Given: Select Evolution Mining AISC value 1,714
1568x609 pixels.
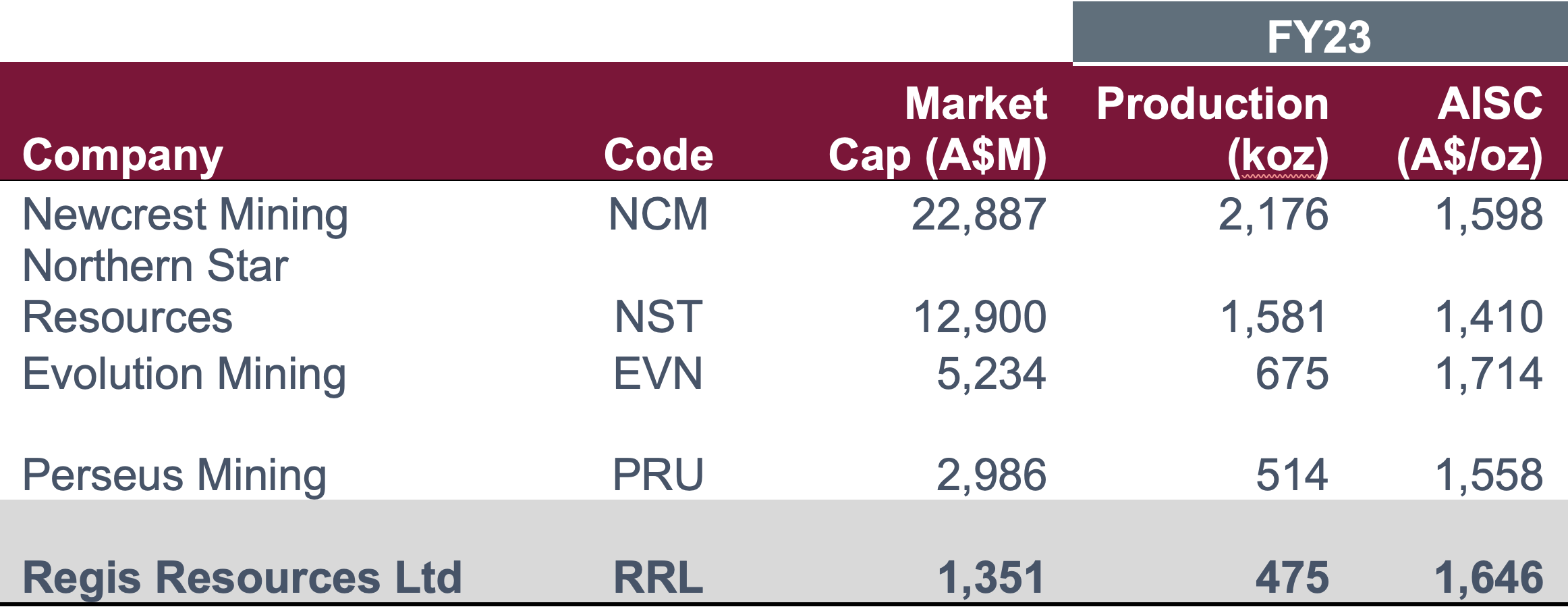Looking at the screenshot, I should pyautogui.click(x=1488, y=374).
